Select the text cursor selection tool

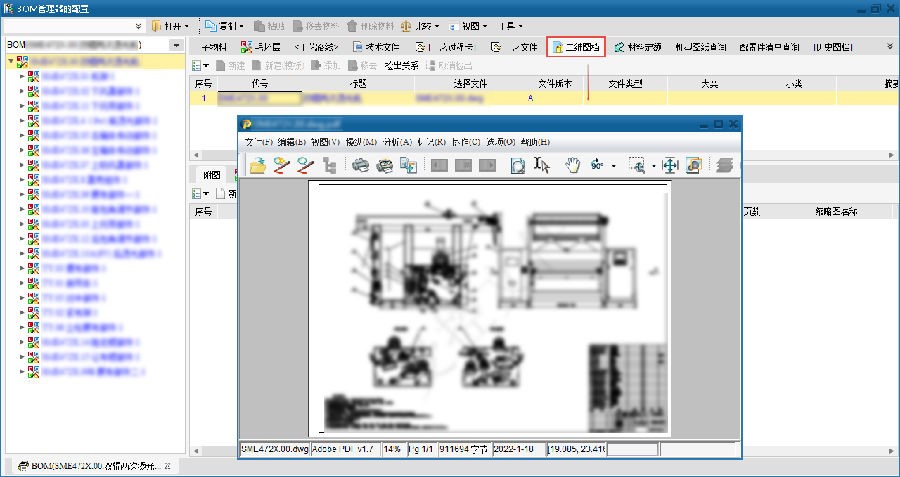coord(543,166)
